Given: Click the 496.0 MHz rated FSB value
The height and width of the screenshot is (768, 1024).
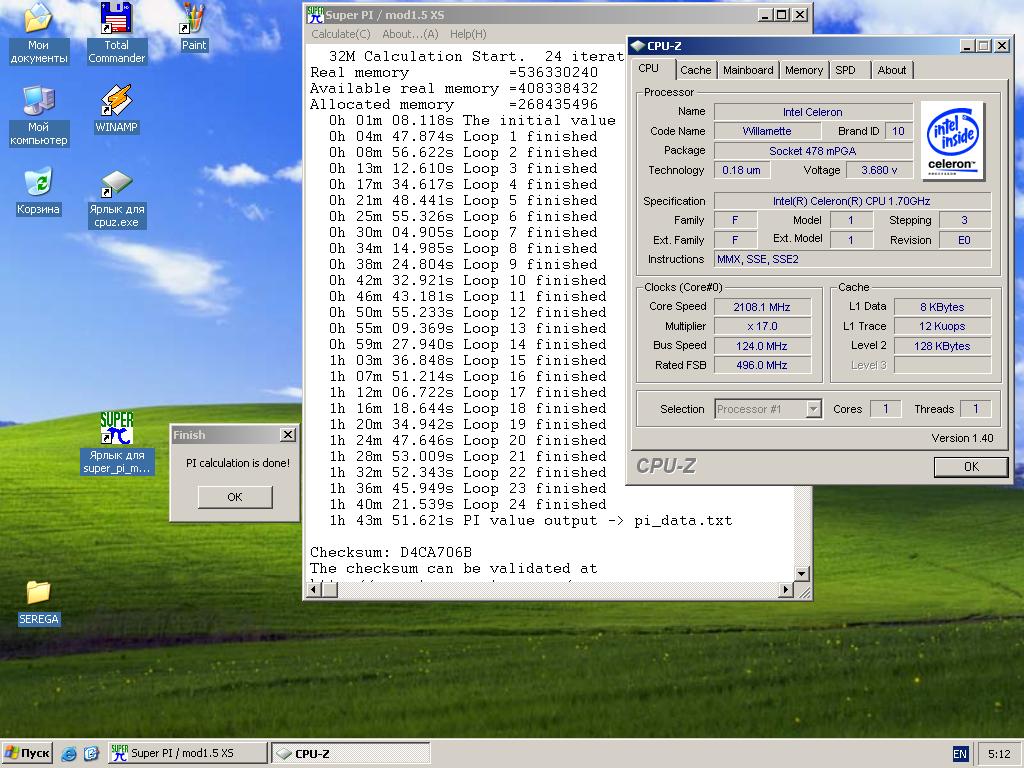Looking at the screenshot, I should click(x=762, y=365).
